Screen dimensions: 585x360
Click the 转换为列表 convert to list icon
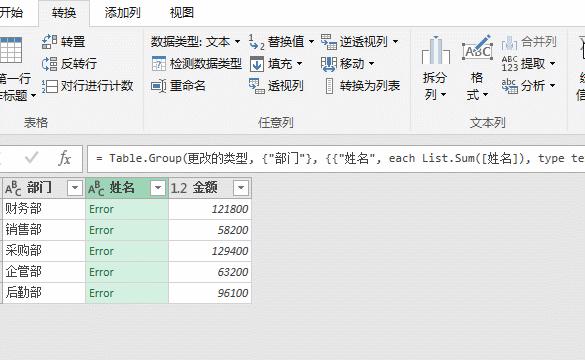click(x=329, y=86)
